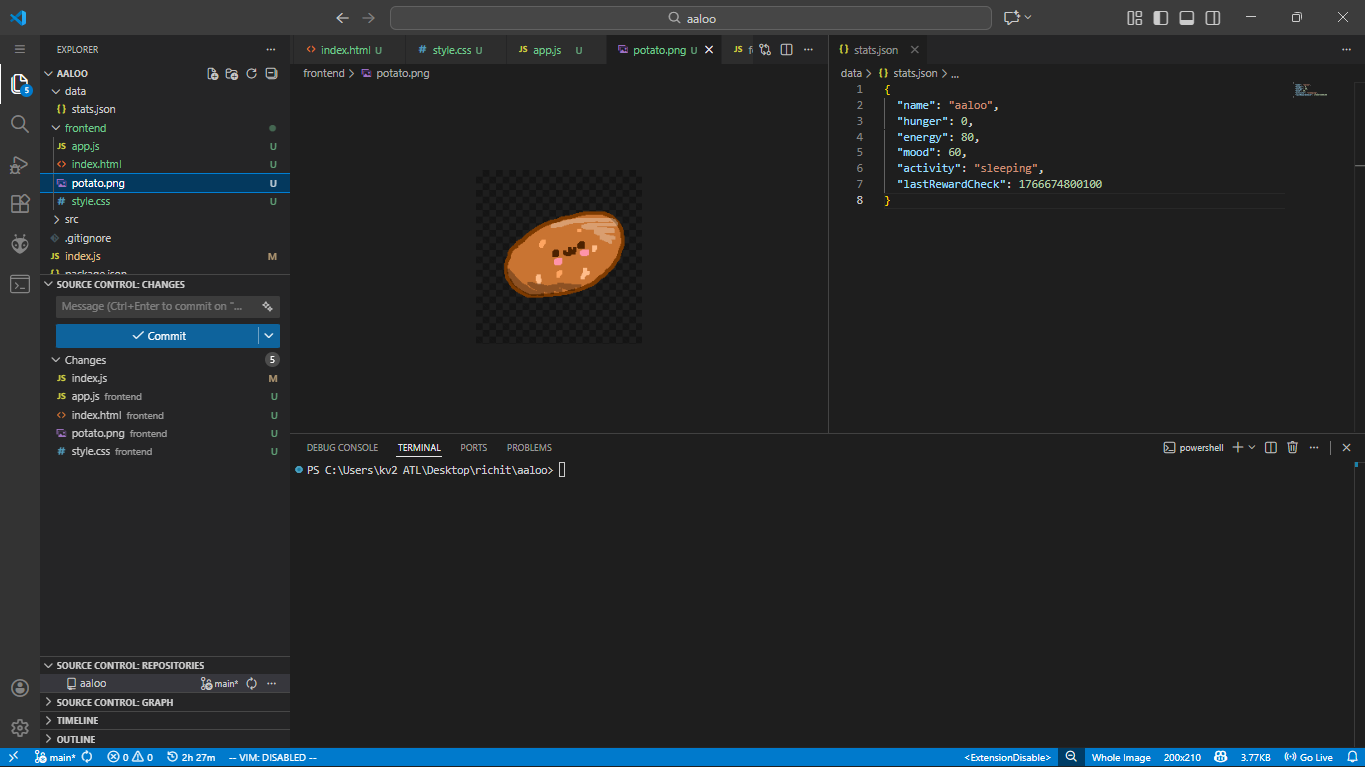Expand the src folder
The height and width of the screenshot is (767, 1365).
[x=71, y=219]
